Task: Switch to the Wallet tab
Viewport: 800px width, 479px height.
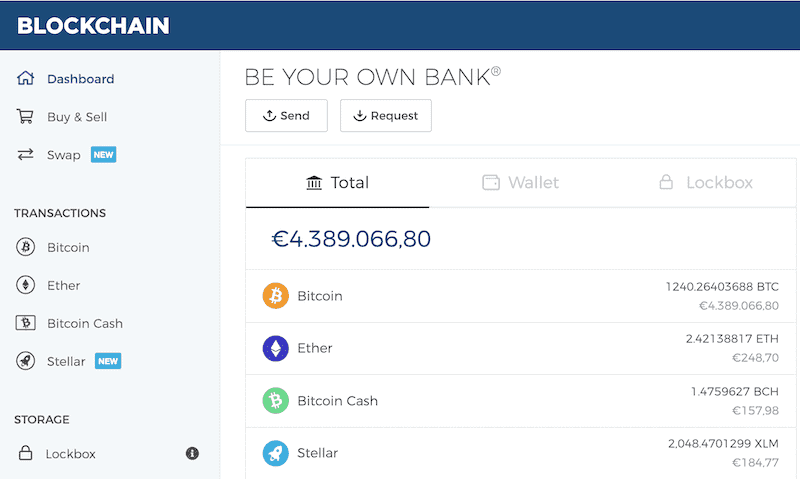Action: (x=520, y=183)
